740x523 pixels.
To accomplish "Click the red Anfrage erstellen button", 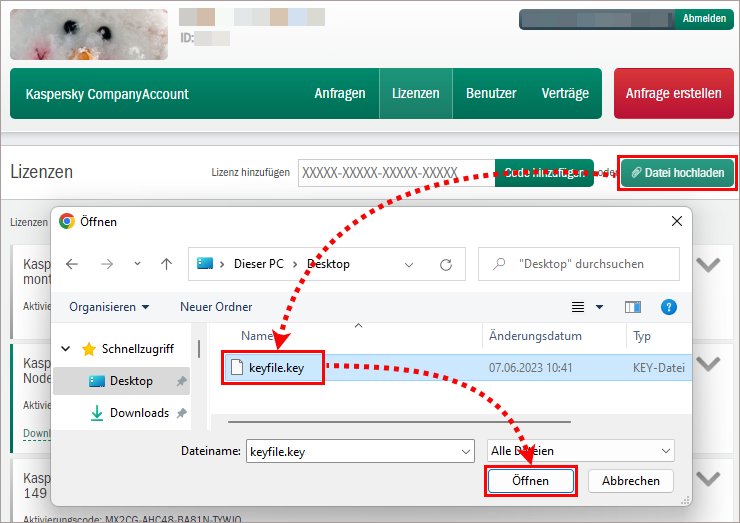I will point(673,94).
